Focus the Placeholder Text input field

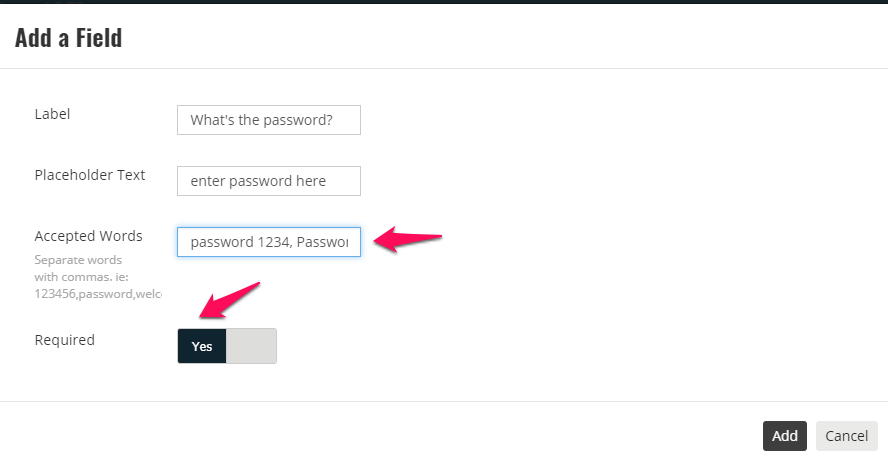[268, 181]
